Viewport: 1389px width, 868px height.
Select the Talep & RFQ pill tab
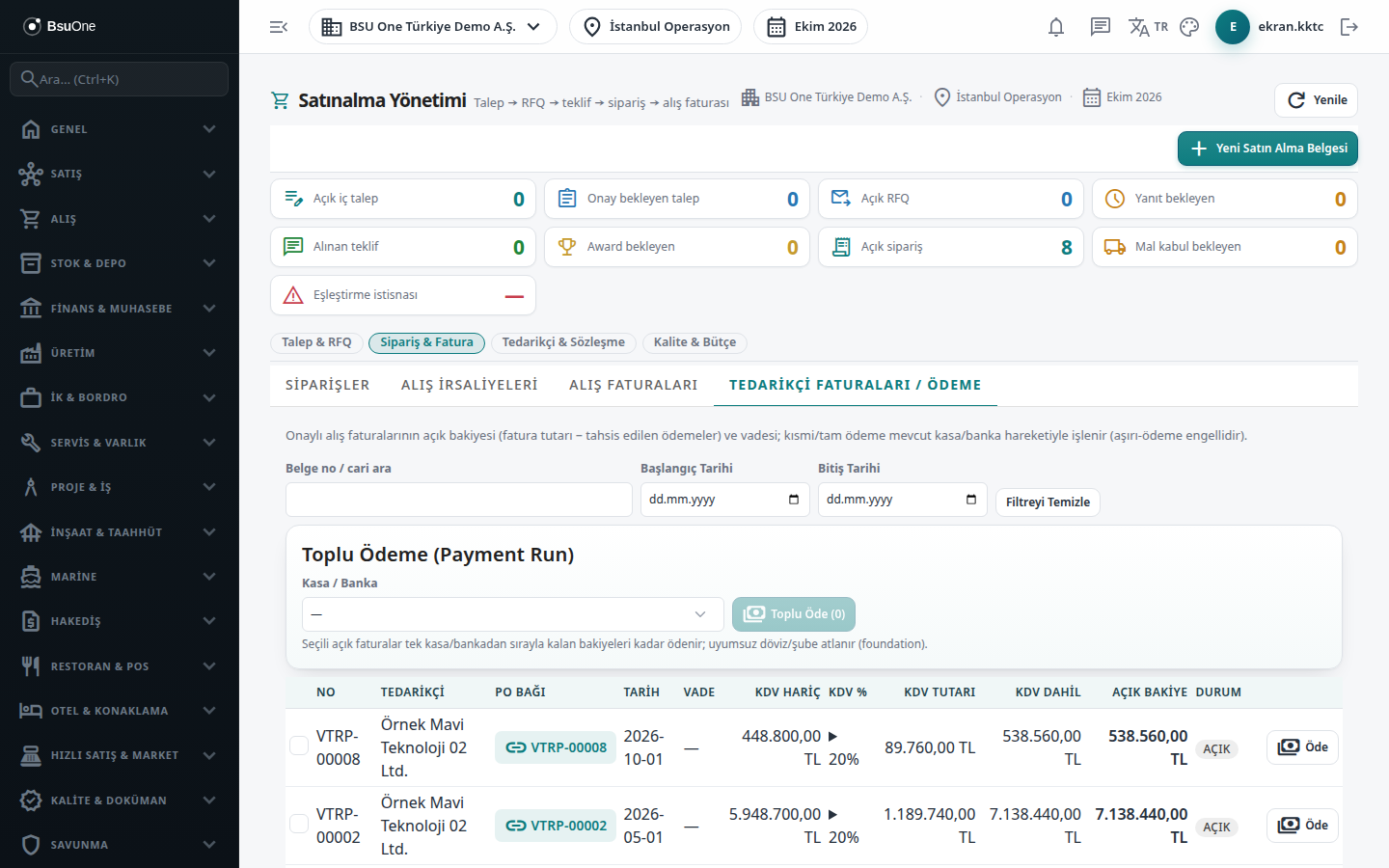click(316, 342)
